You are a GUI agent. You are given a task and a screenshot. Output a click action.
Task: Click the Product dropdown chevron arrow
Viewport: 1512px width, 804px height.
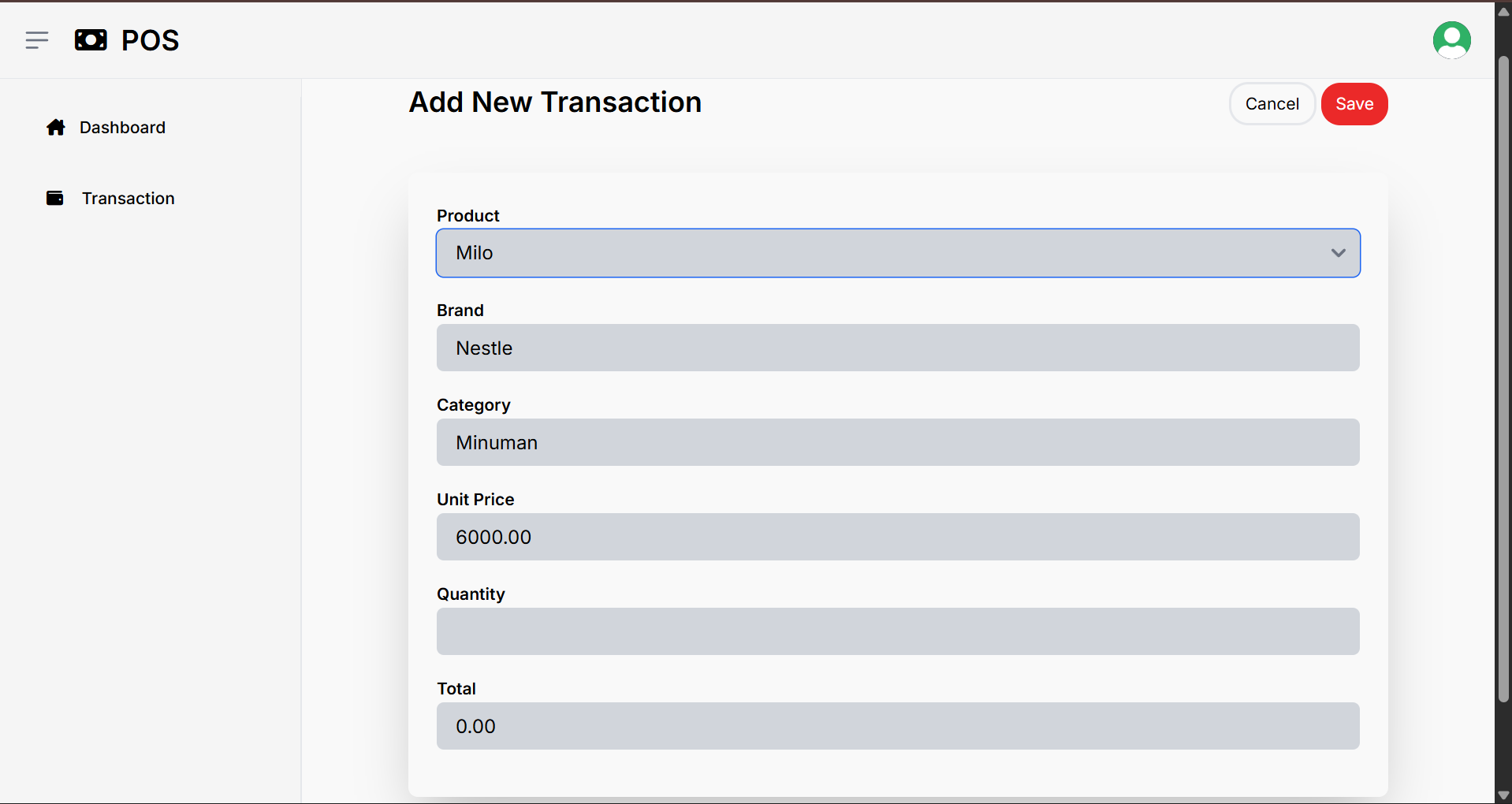coord(1338,253)
